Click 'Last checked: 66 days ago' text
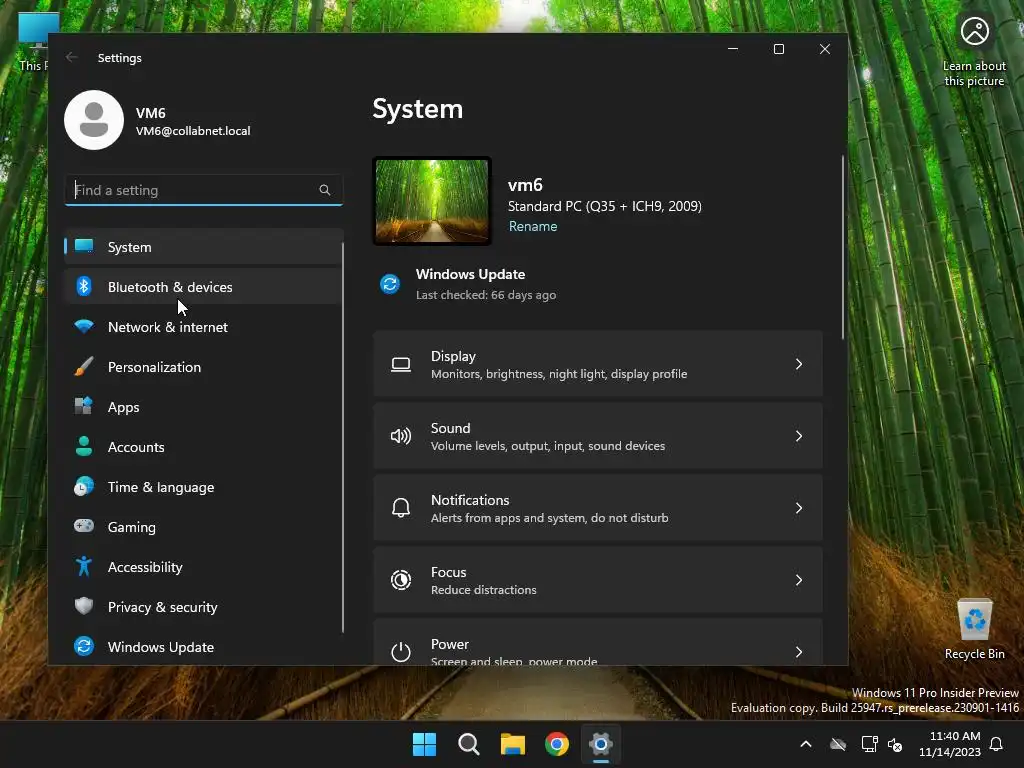The width and height of the screenshot is (1024, 768). coord(486,295)
